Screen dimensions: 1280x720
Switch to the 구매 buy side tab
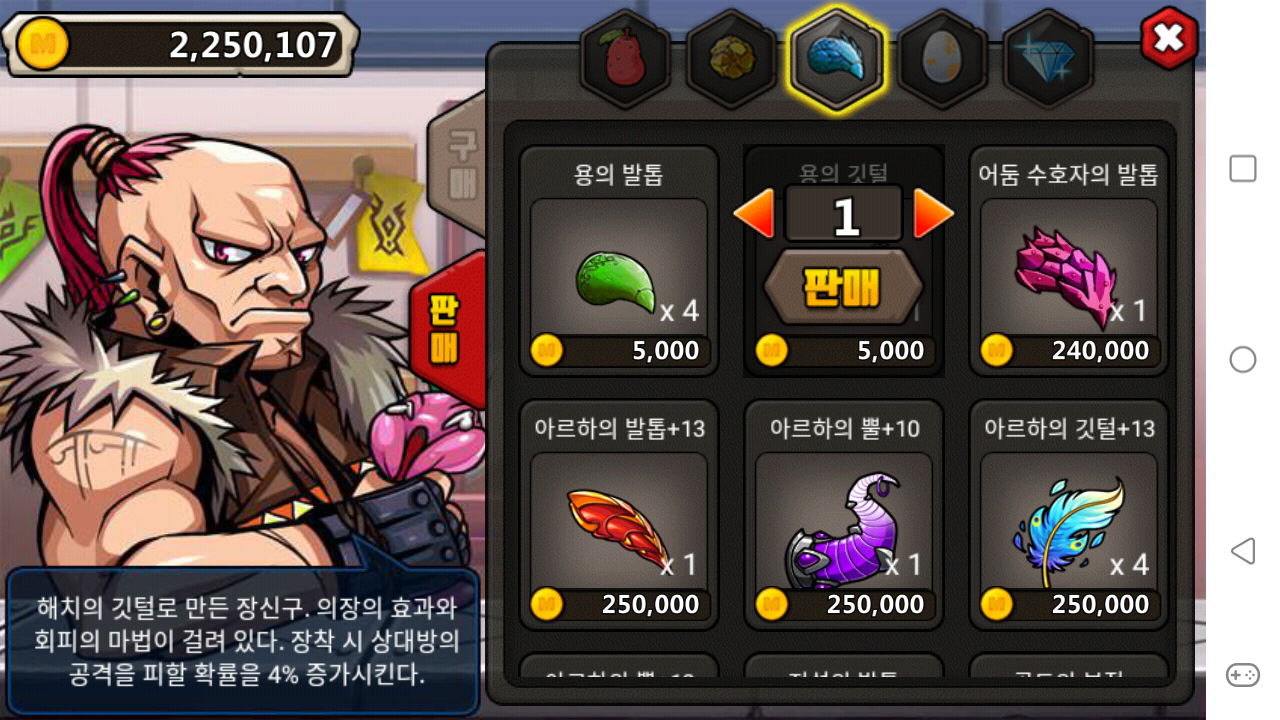tap(459, 165)
